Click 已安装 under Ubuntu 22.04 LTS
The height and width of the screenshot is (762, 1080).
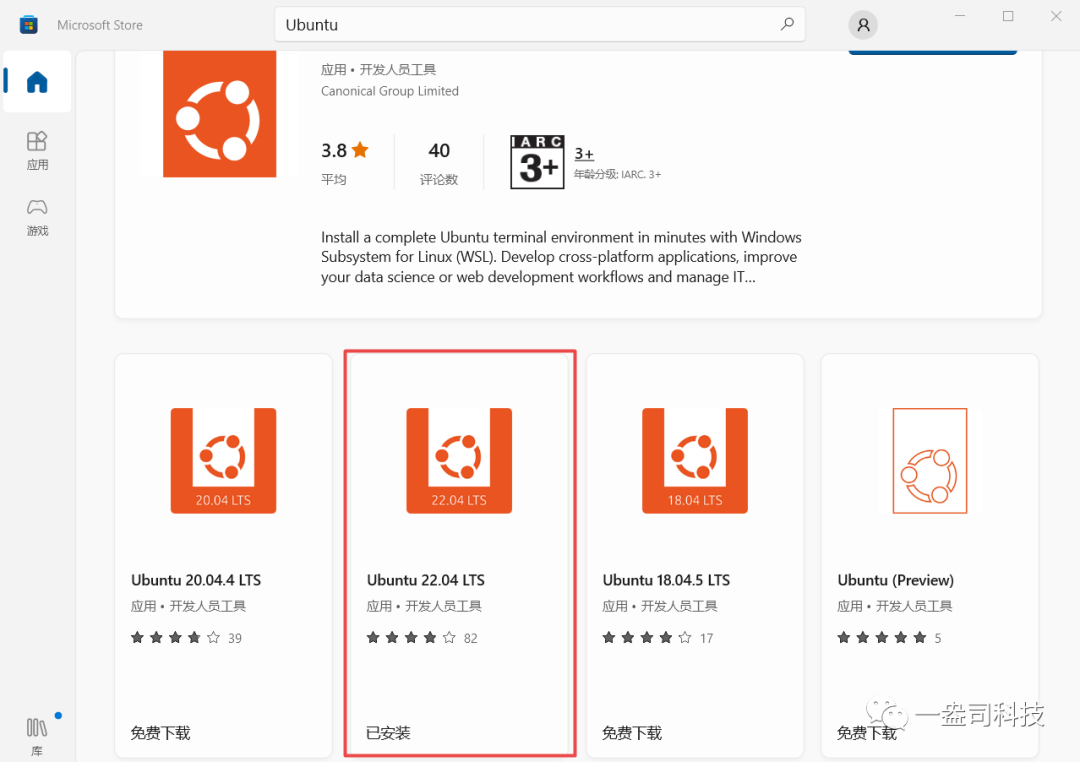(388, 733)
